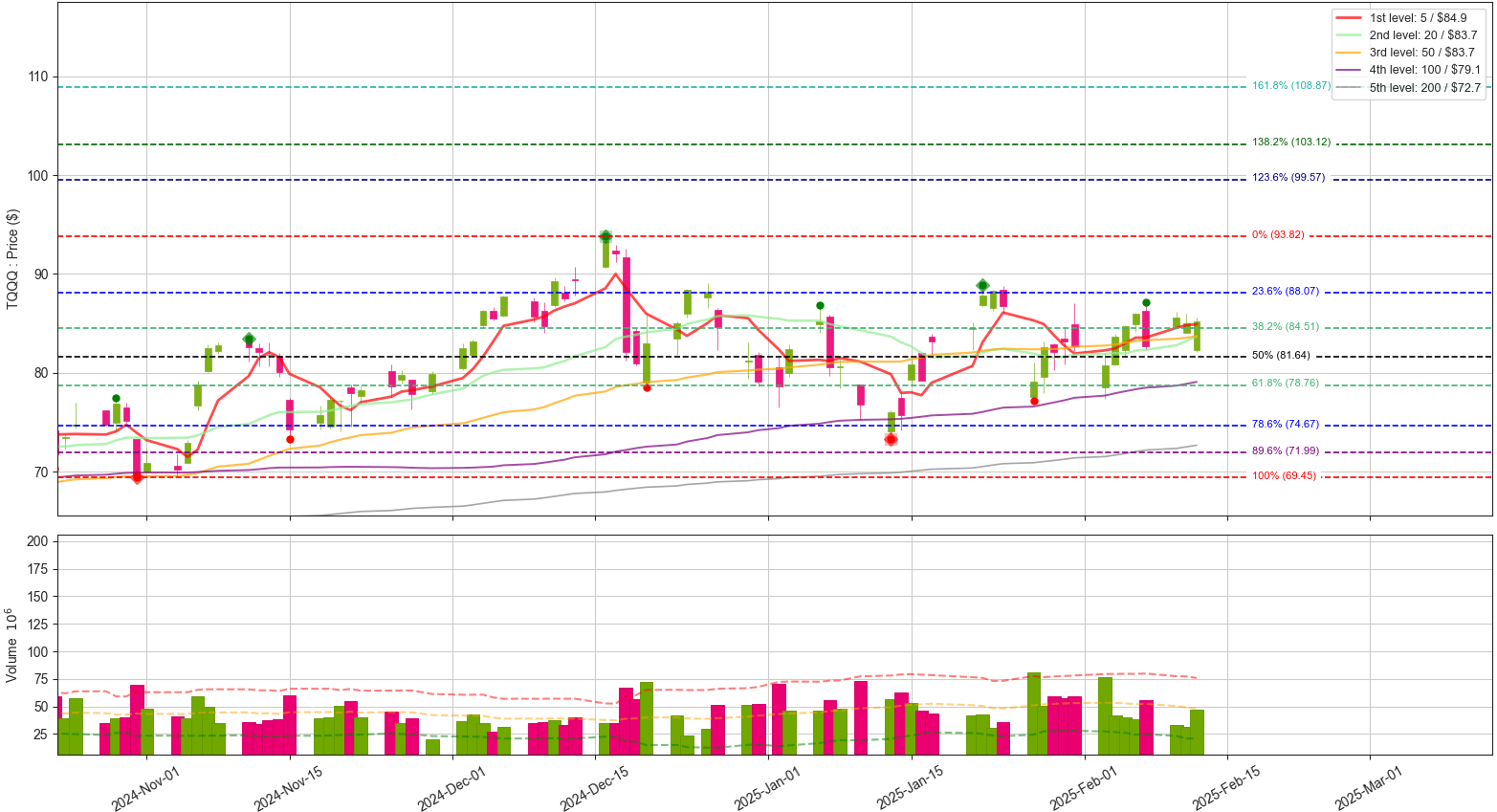Click the 125 tick on the volume axis
Image resolution: width=1497 pixels, height=812 pixels.
click(x=37, y=625)
